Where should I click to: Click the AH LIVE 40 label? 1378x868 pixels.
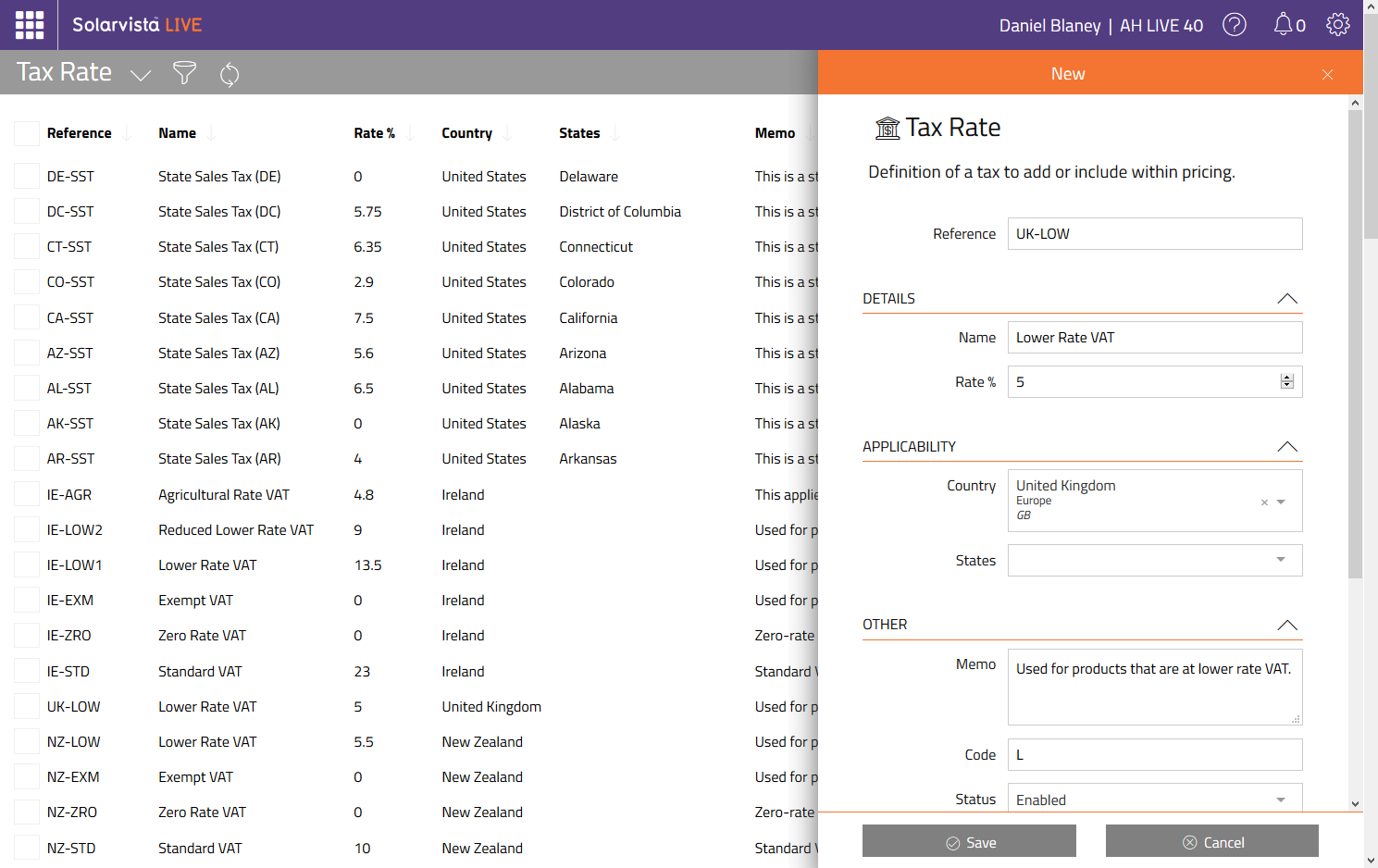click(1161, 26)
